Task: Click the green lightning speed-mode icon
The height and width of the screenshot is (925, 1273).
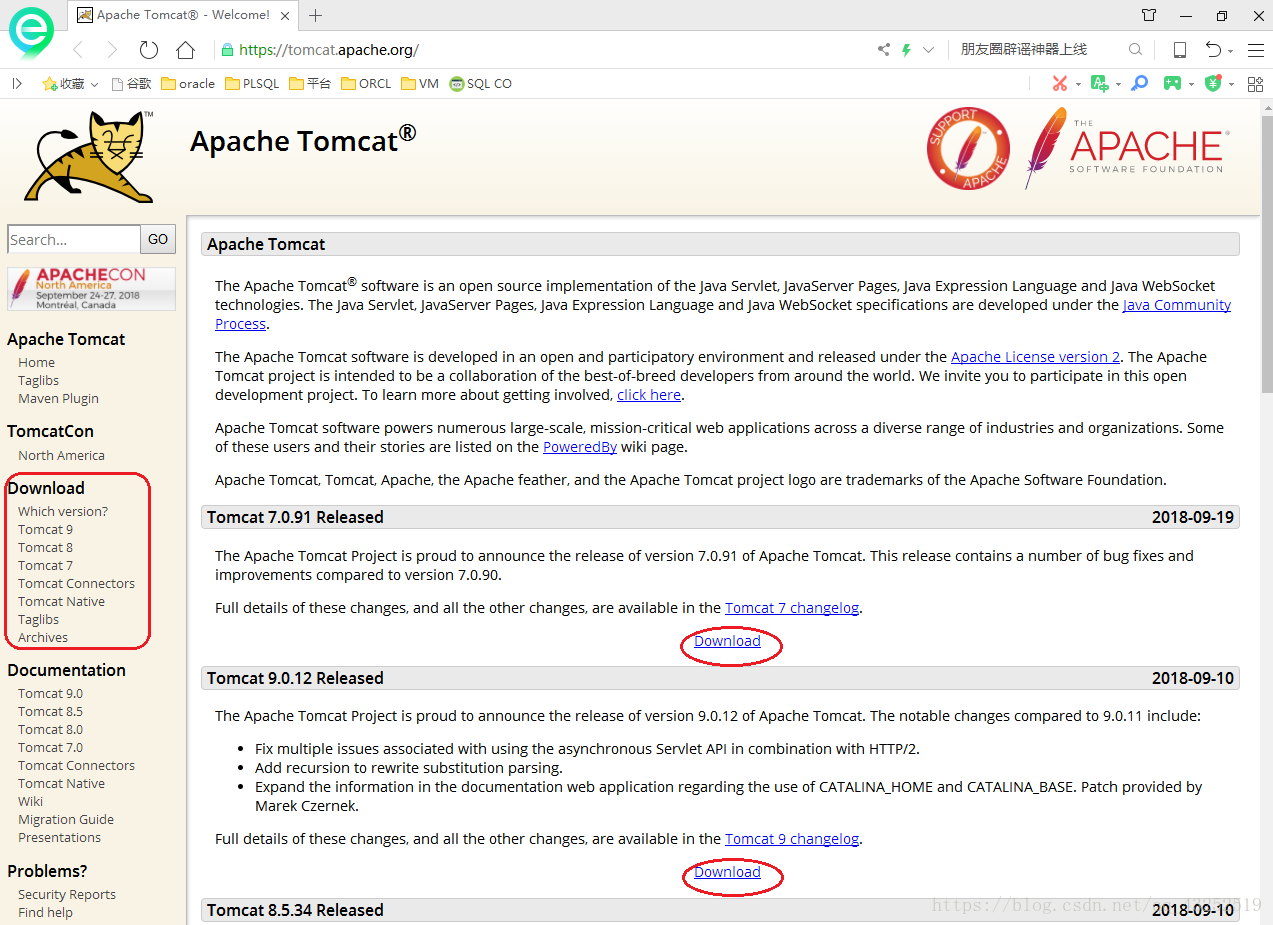Action: (907, 50)
